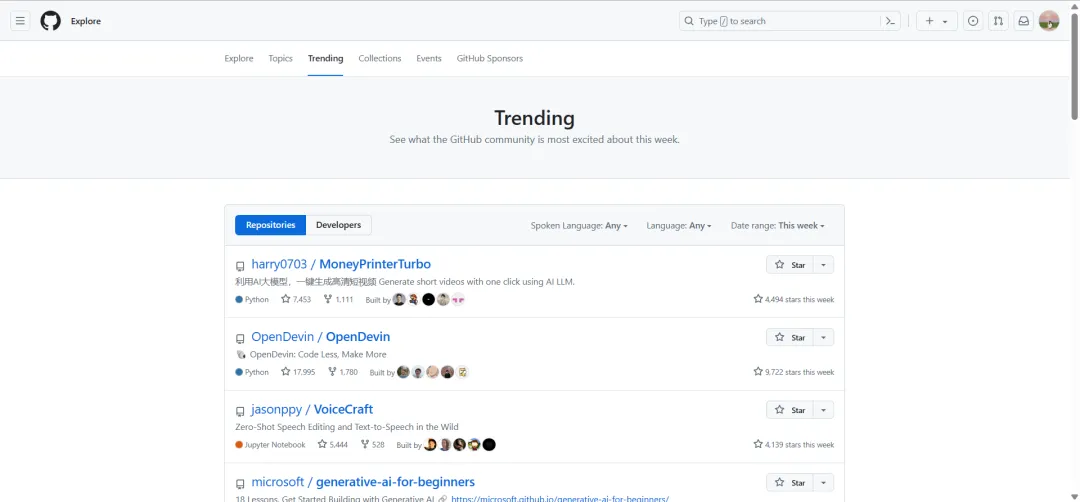1080x502 pixels.
Task: Click first contributor avatar of VoiceCraft
Action: point(430,445)
